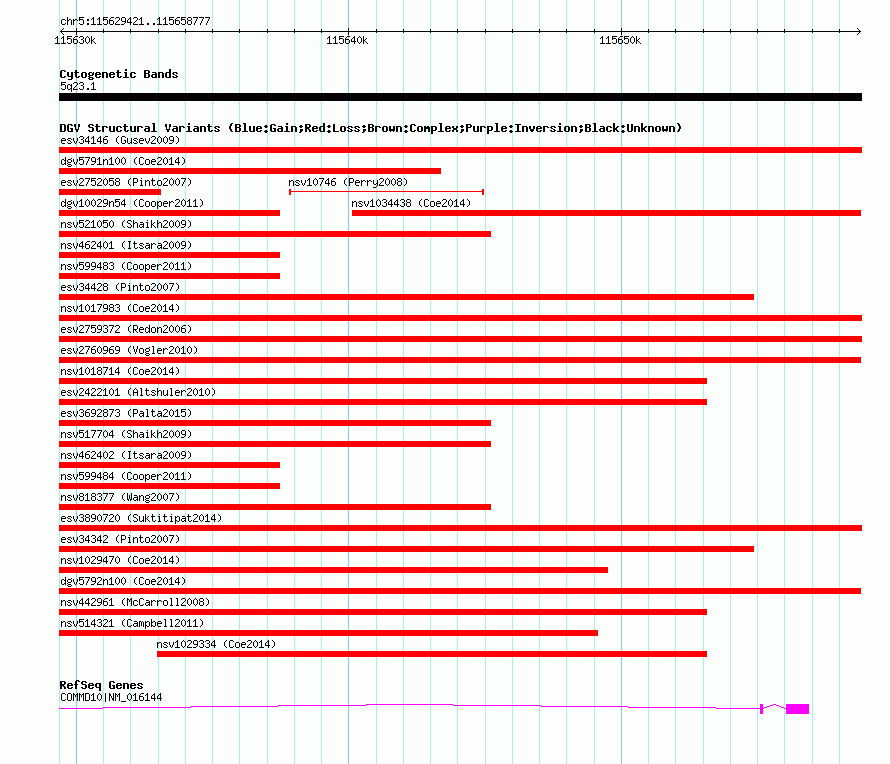Select the nsv1017983 (Coe2014) label

pyautogui.click(x=120, y=308)
